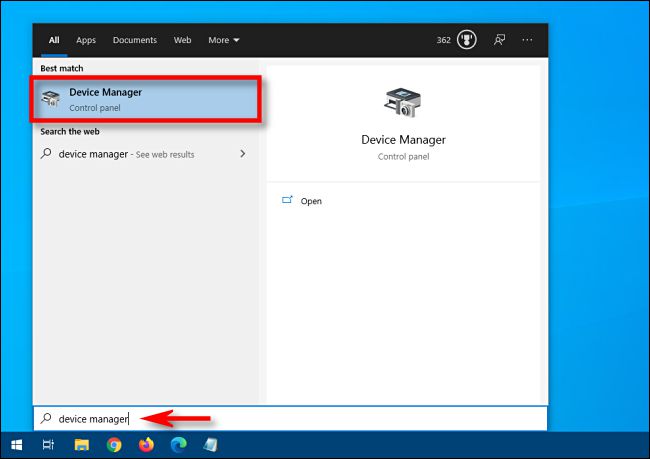
Task: Open Task View from the taskbar
Action: click(48, 444)
